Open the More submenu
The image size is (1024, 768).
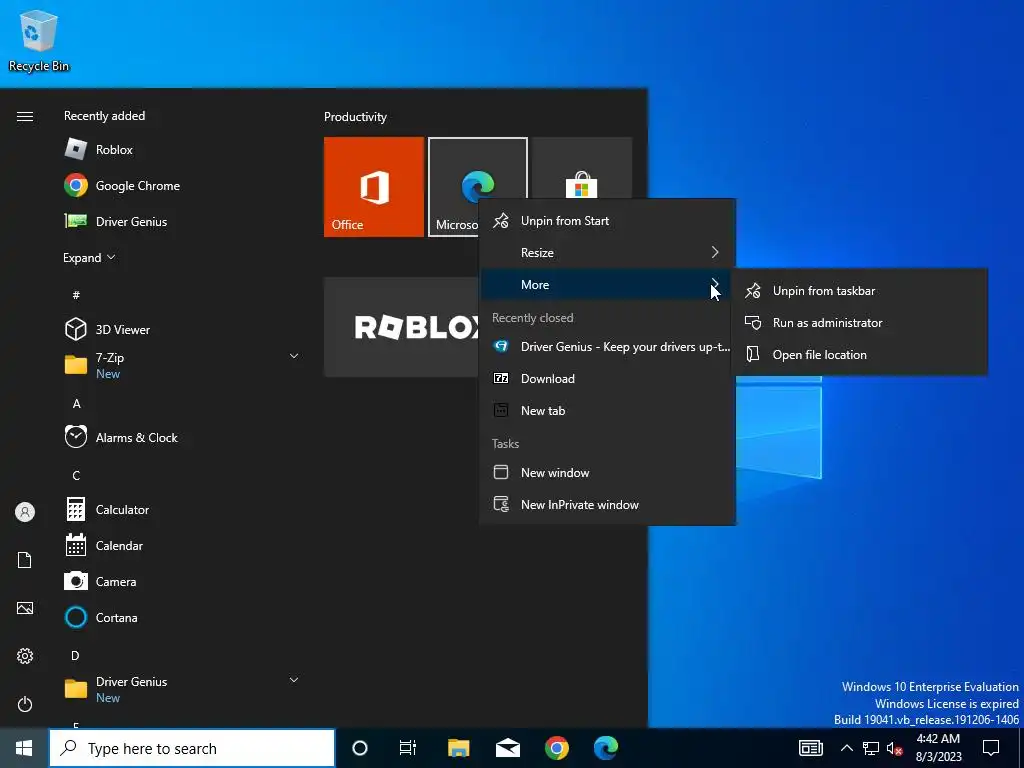pos(607,284)
